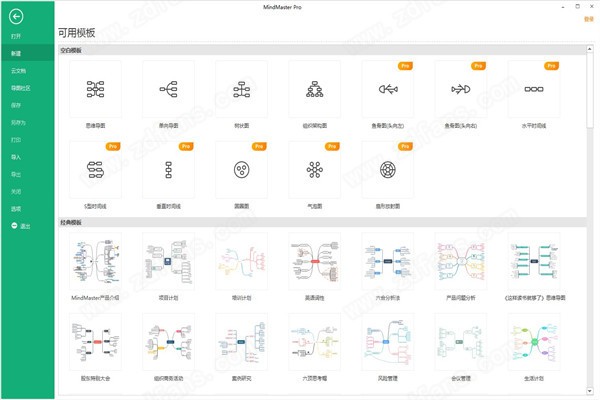600x400 pixels.
Task: Pick the 组织架构图 org chart template
Action: tap(315, 89)
